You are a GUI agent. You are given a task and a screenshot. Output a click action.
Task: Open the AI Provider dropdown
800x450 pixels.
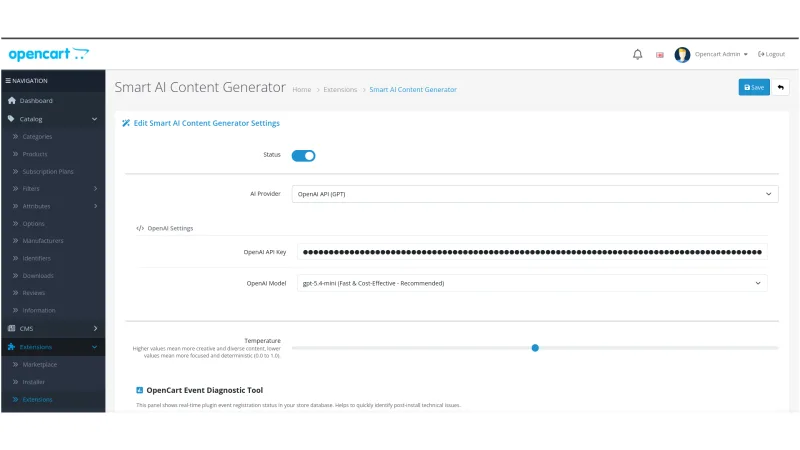point(535,194)
